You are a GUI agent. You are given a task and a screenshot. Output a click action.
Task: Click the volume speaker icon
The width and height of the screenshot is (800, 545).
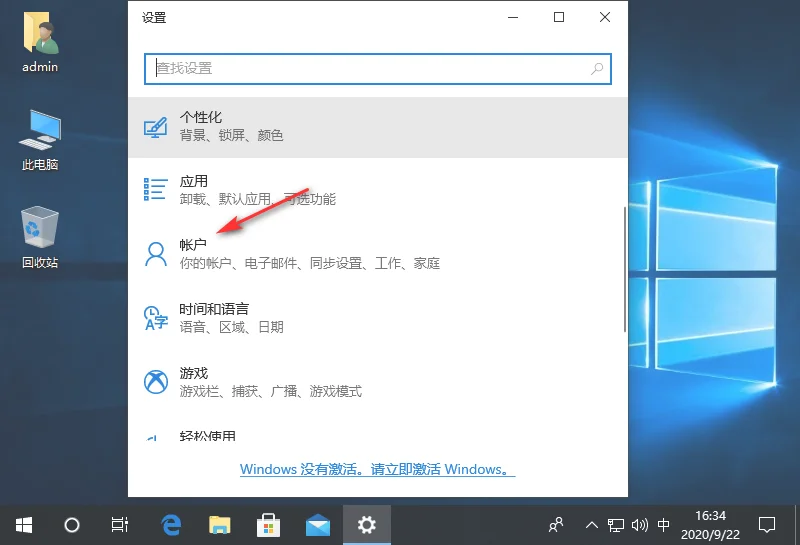coord(639,525)
